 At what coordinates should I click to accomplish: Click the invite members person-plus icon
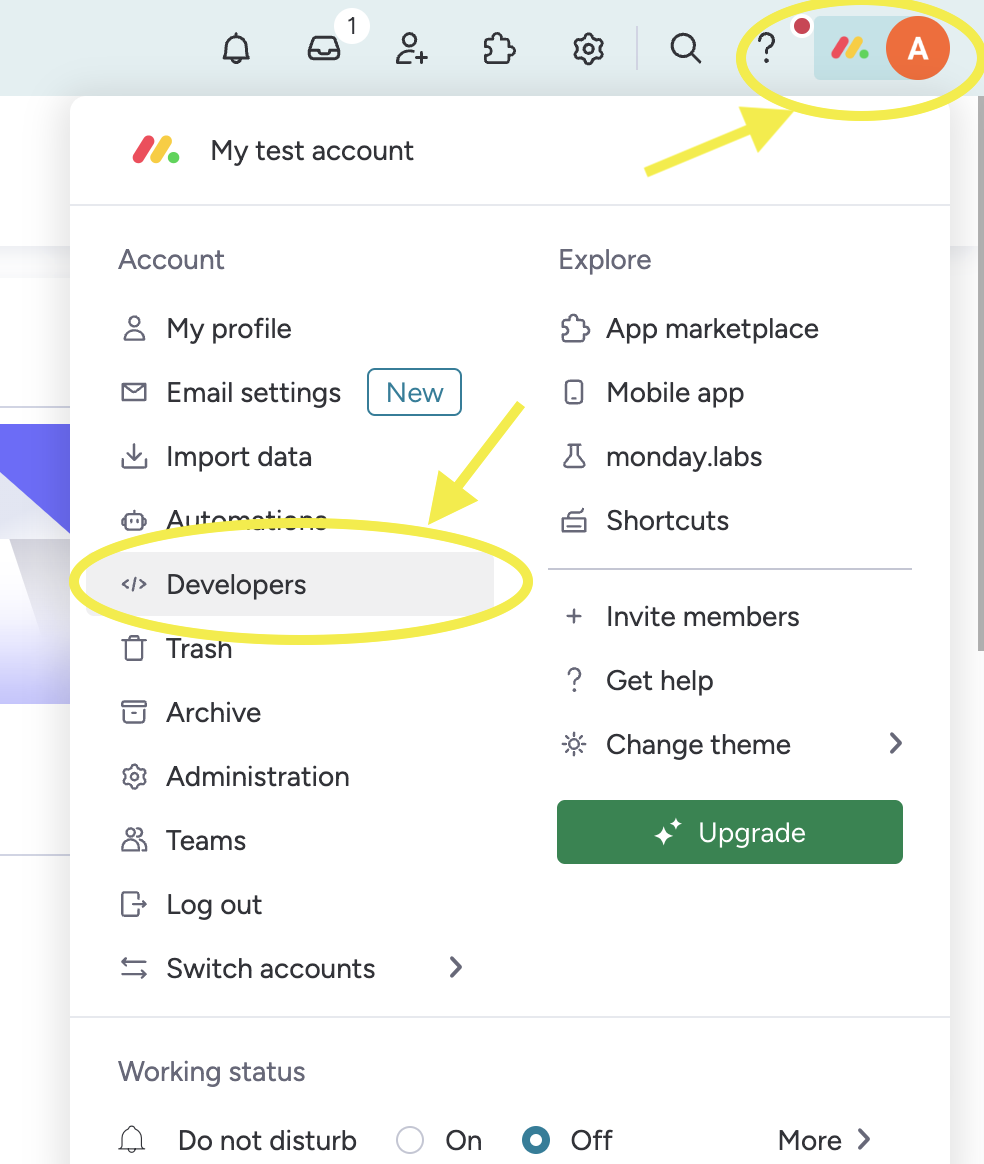(411, 48)
